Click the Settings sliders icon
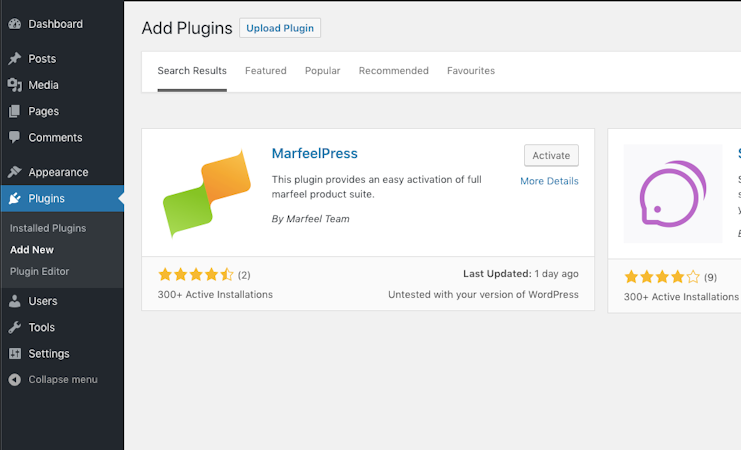 pos(15,353)
